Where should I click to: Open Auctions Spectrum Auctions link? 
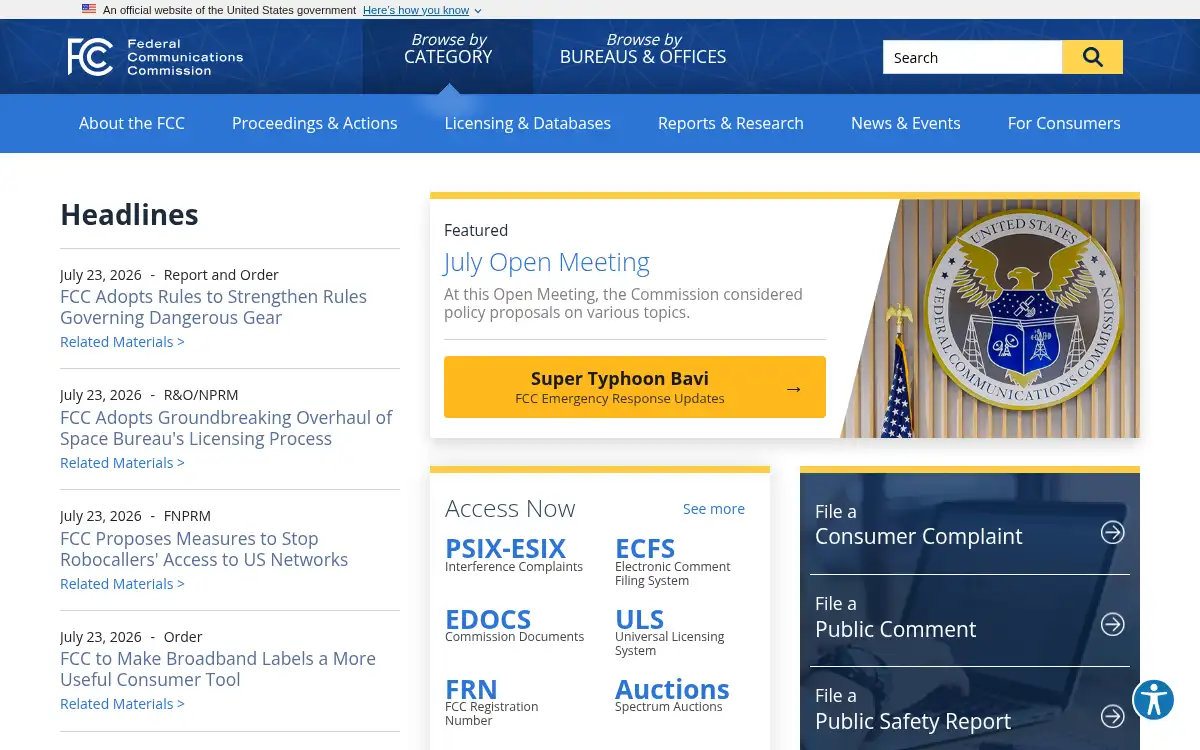coord(672,694)
